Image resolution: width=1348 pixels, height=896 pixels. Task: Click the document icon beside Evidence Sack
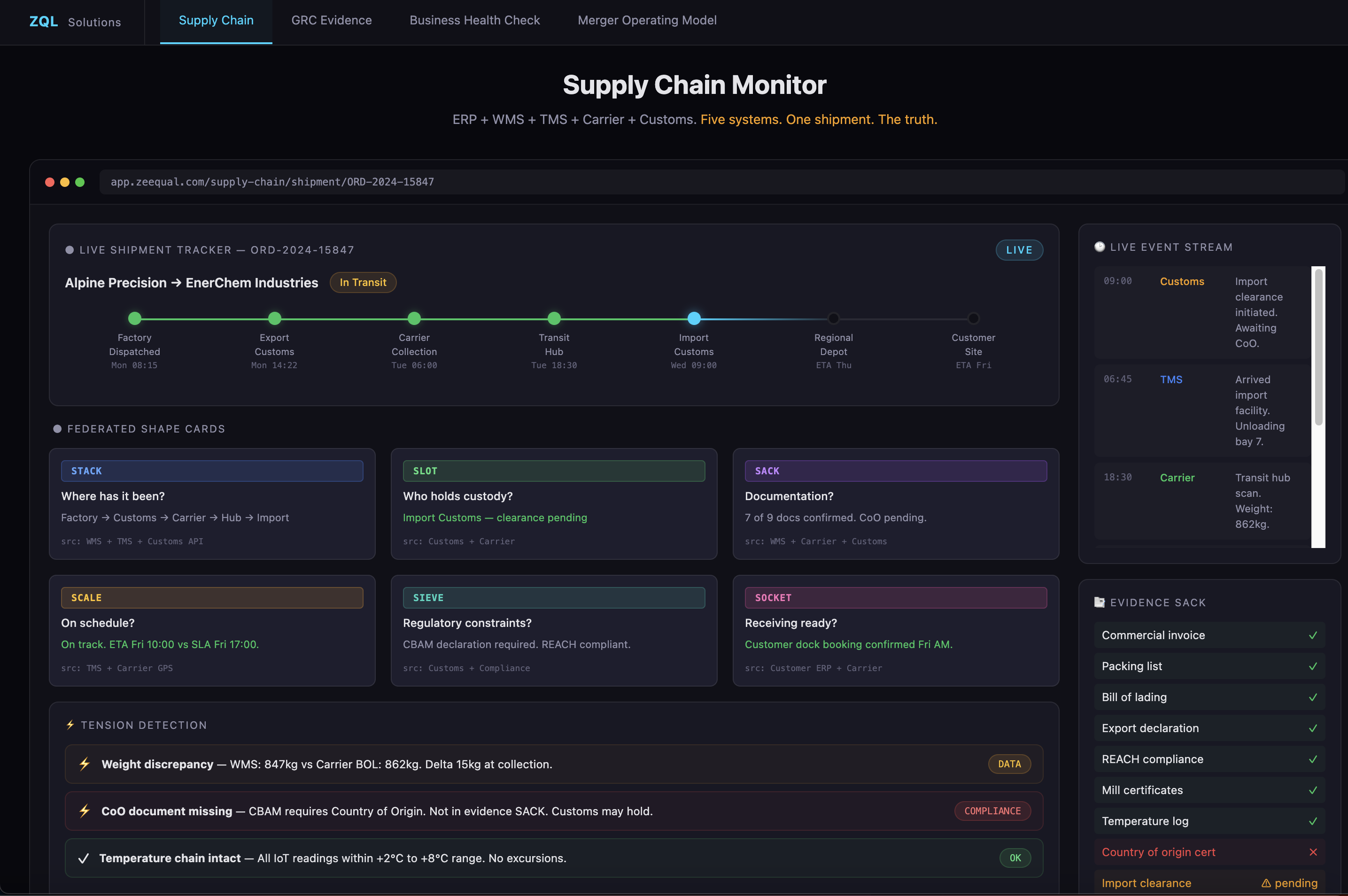[1099, 602]
